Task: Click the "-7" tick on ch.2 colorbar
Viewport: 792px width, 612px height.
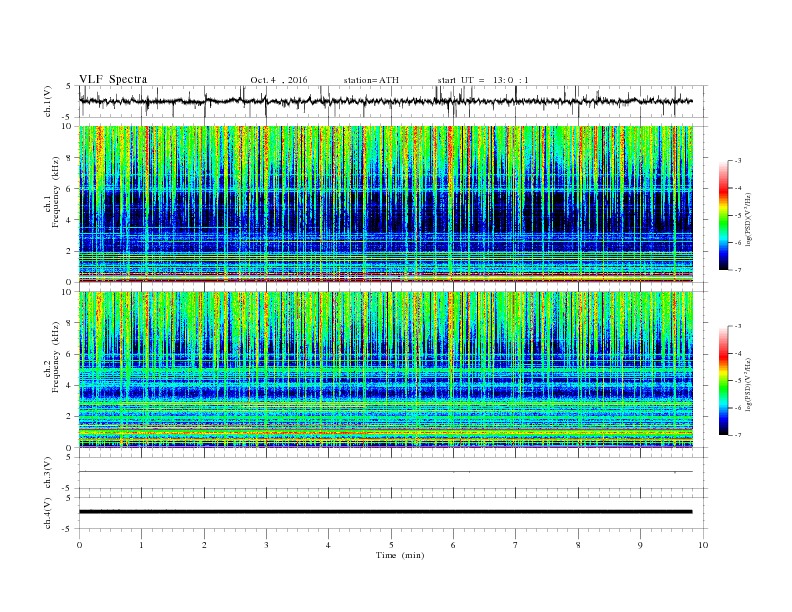Action: [x=738, y=435]
